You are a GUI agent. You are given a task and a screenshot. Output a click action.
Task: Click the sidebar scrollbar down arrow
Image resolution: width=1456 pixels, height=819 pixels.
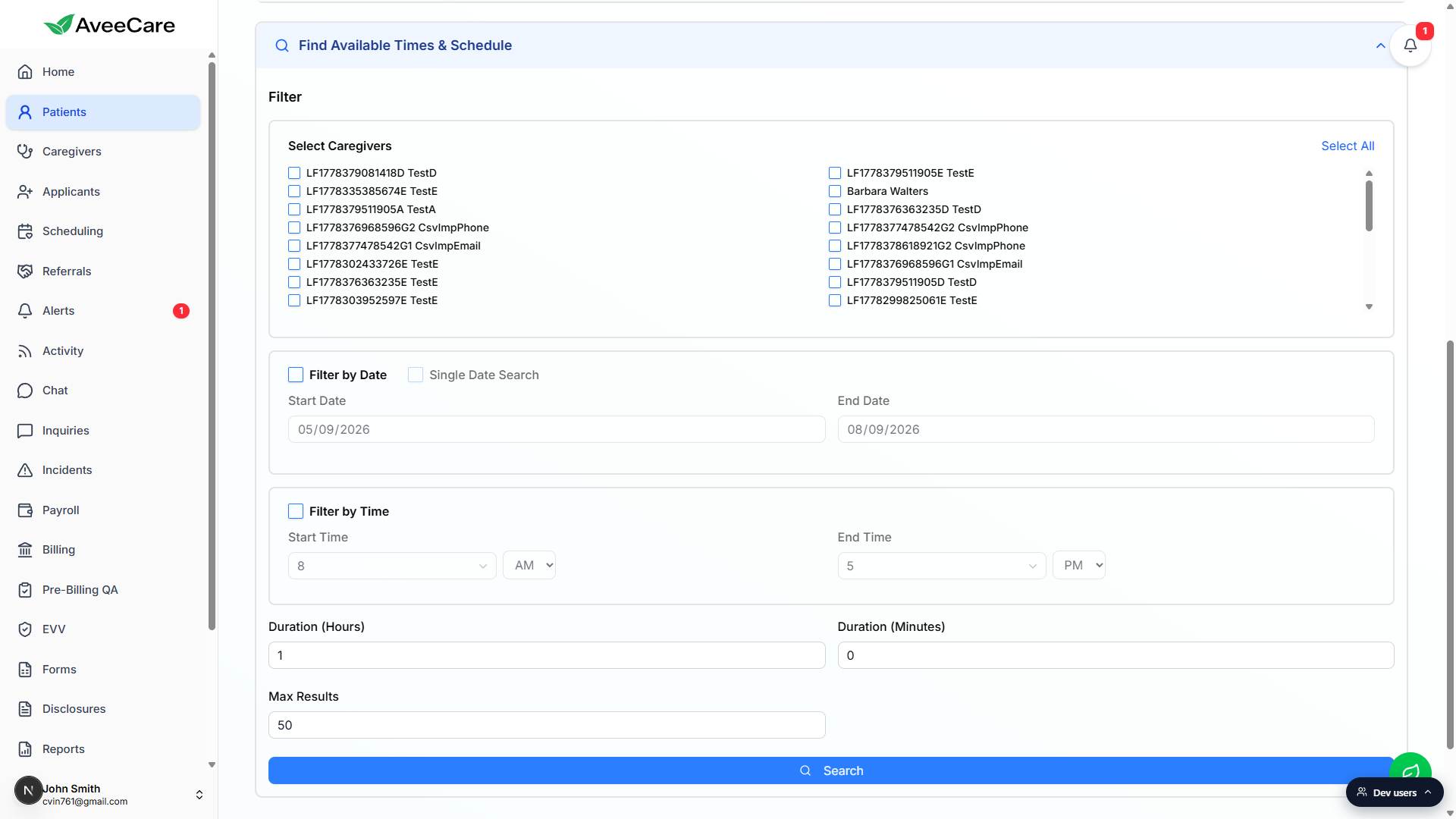[x=212, y=765]
